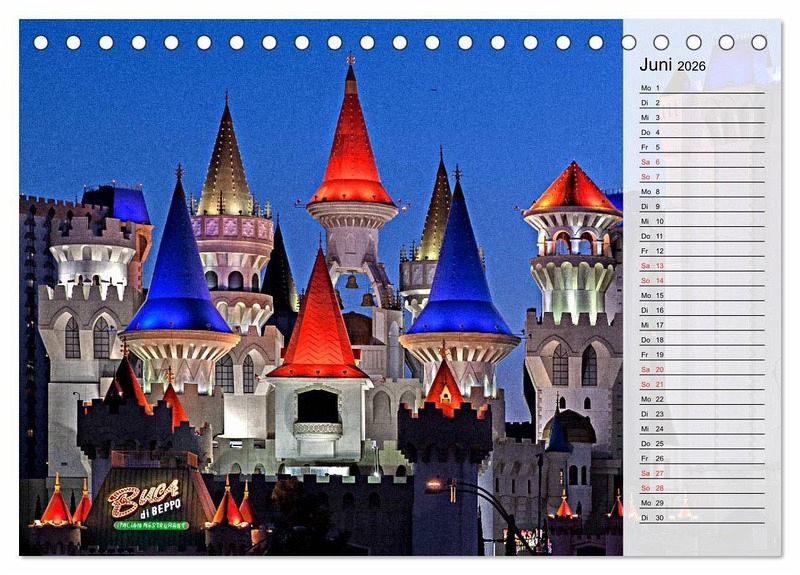This screenshot has height=575, width=800.
Task: Select the Sa 13 weekend entry
Action: tap(700, 266)
